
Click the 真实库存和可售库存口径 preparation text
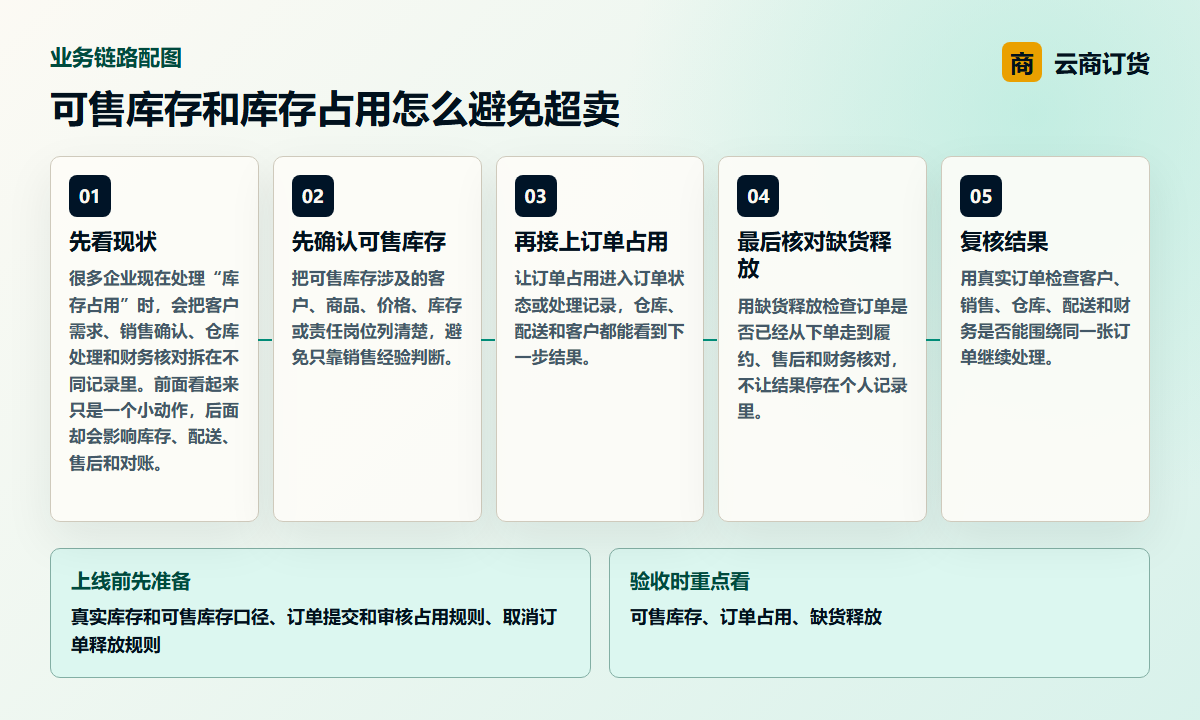coord(314,631)
